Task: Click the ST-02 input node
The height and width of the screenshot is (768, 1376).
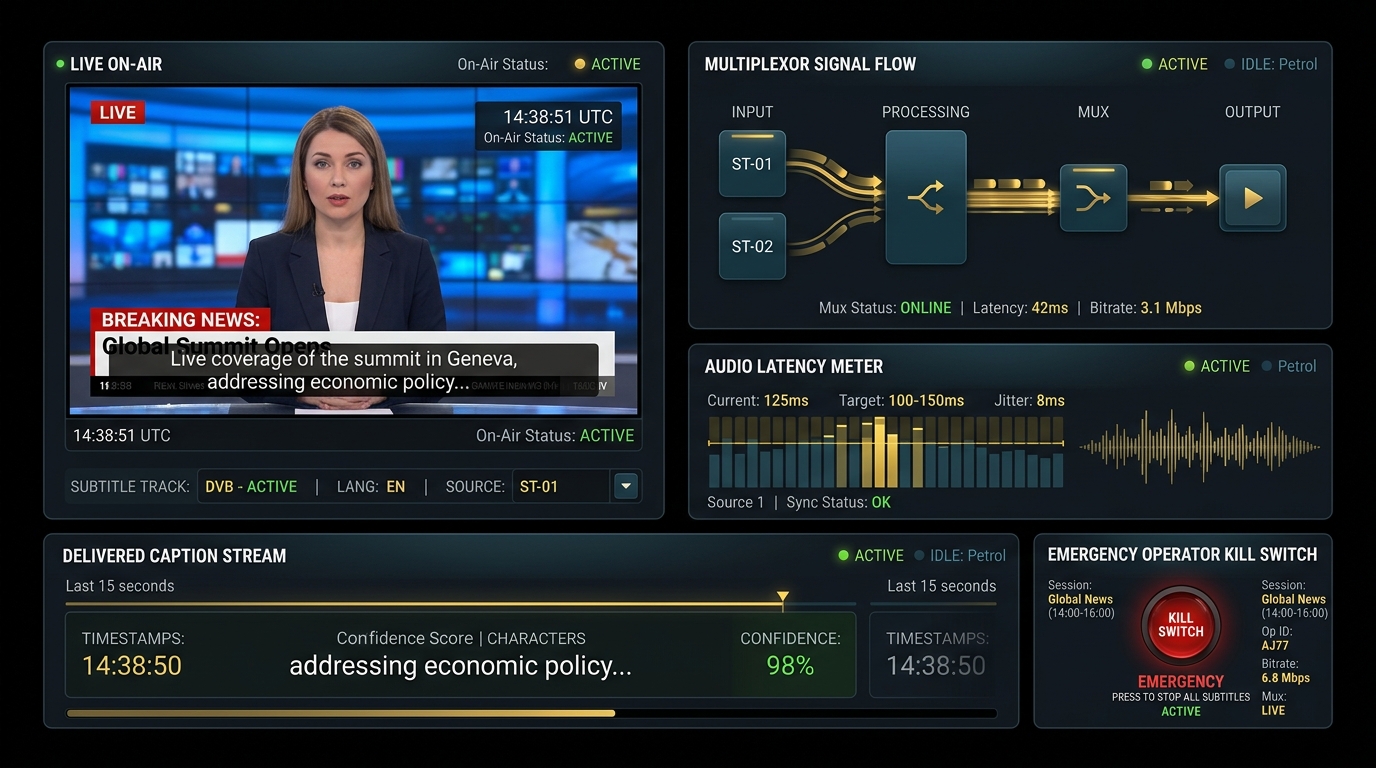Action: click(752, 245)
